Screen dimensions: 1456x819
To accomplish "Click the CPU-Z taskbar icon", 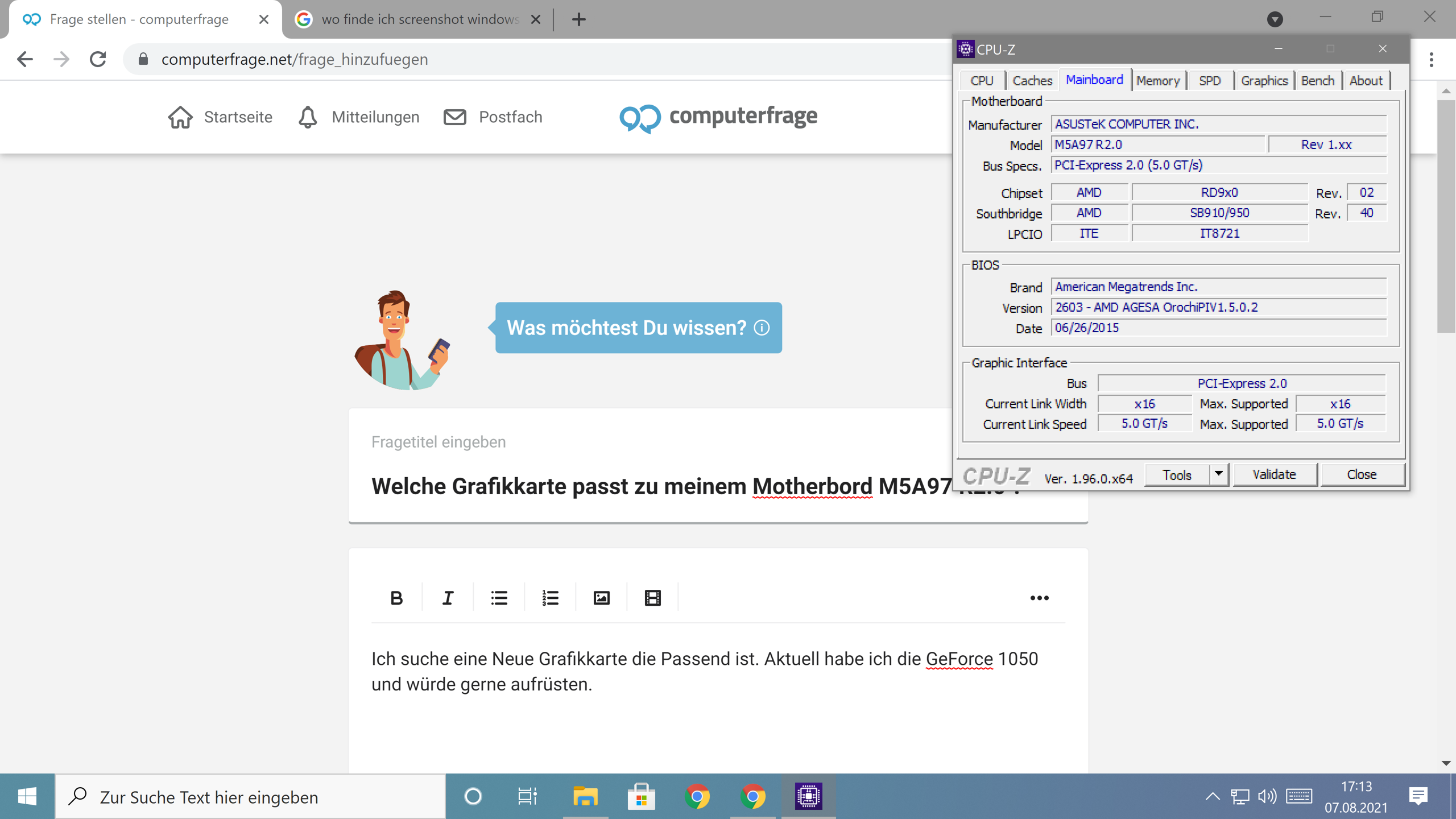I will 808,796.
